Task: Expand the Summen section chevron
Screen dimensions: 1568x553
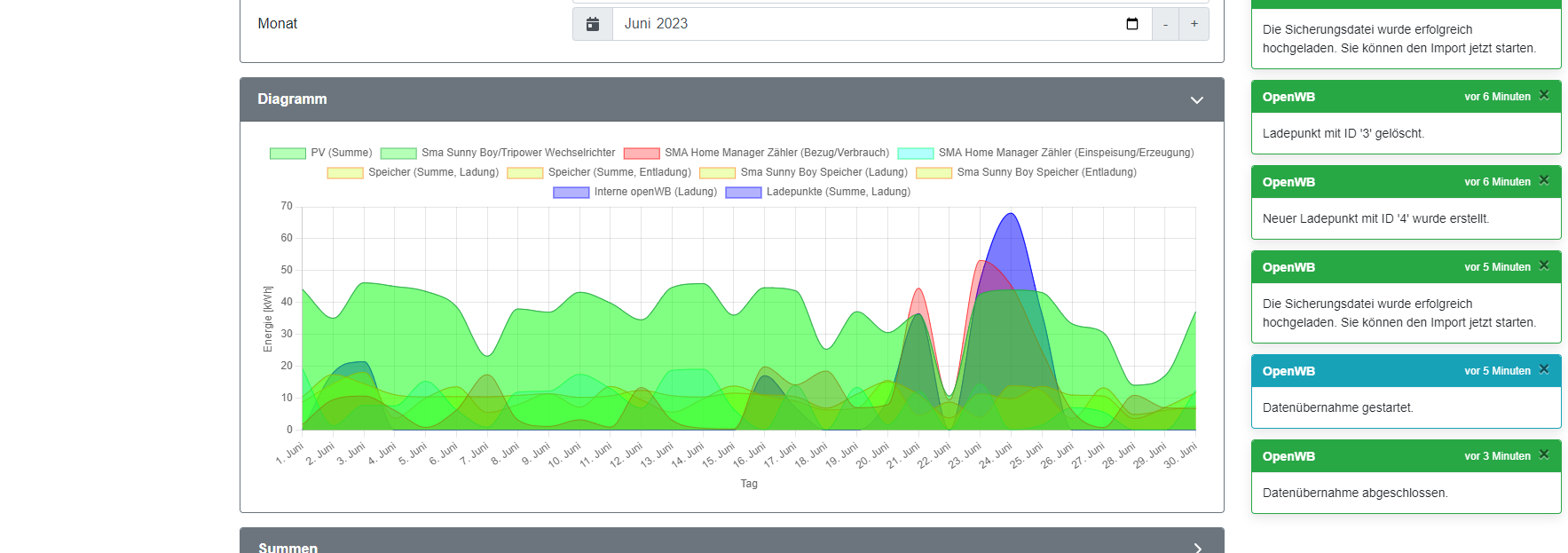Action: (1196, 548)
